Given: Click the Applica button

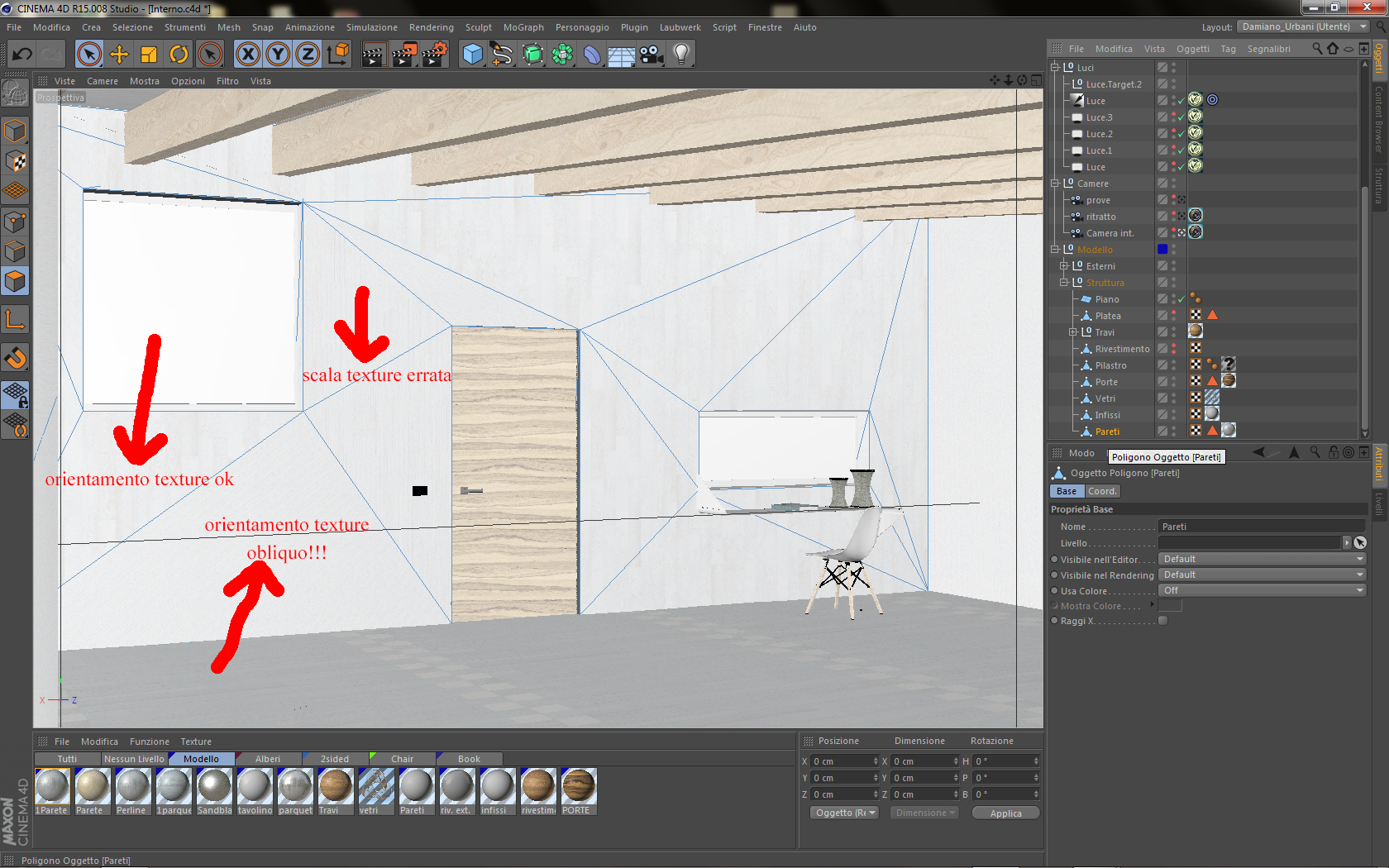Looking at the screenshot, I should point(1005,813).
